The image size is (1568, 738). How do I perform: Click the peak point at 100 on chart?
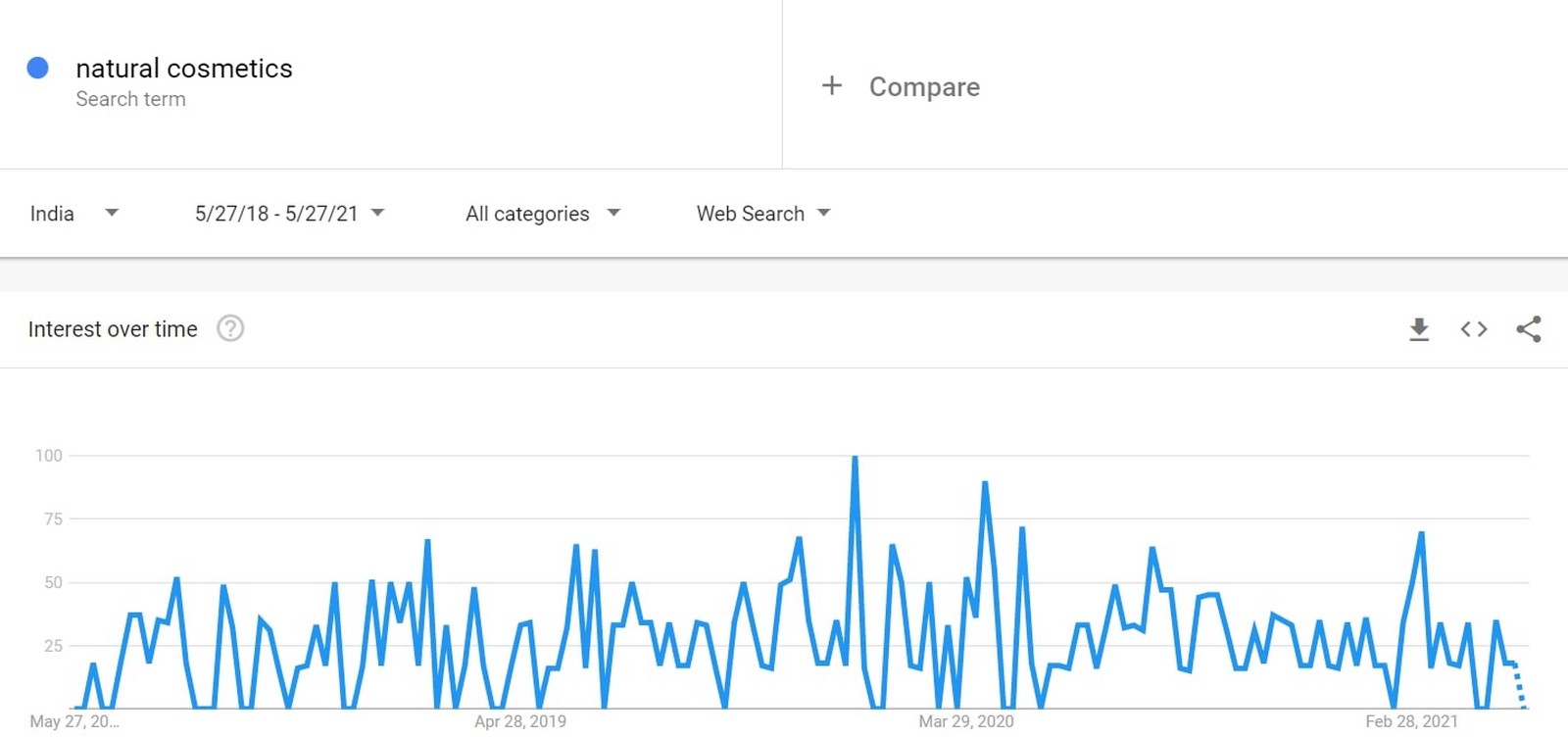[x=856, y=457]
